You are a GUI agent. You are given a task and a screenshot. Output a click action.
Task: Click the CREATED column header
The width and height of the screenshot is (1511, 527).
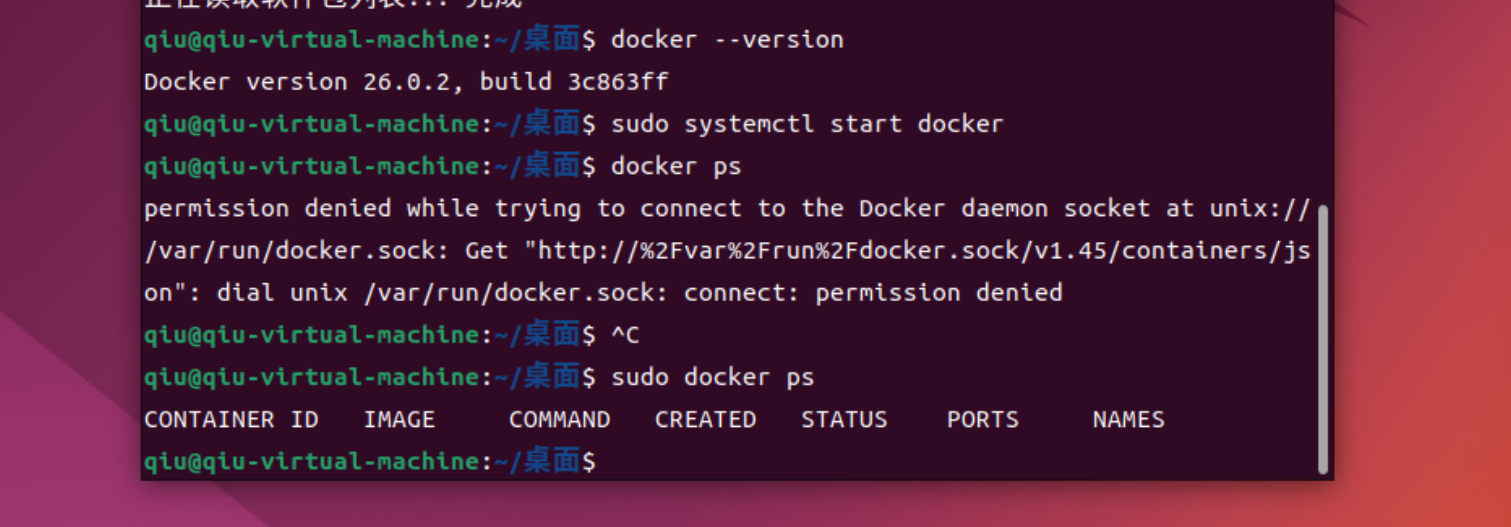pos(705,419)
